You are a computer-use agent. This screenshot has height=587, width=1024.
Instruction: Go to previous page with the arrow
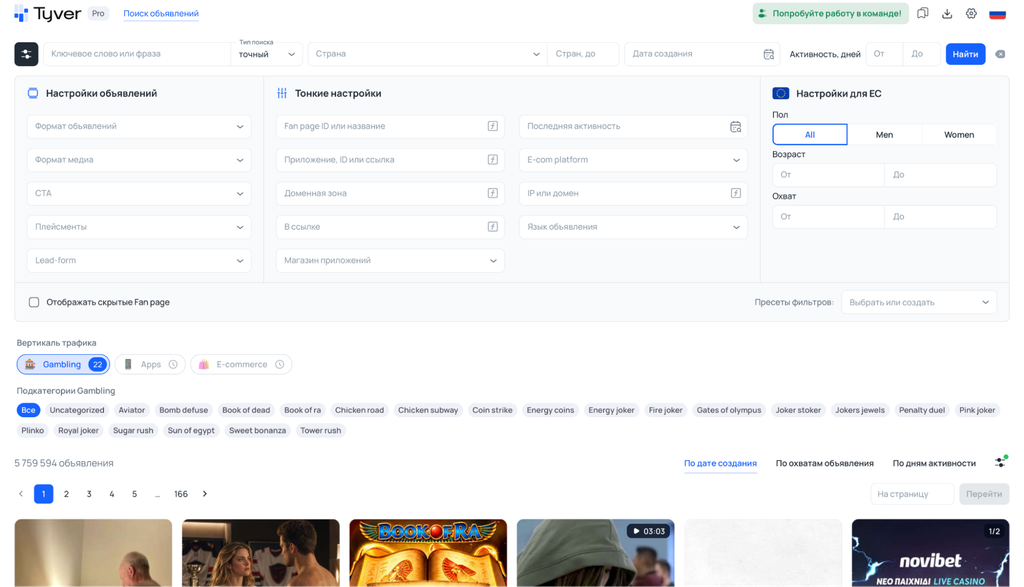21,494
